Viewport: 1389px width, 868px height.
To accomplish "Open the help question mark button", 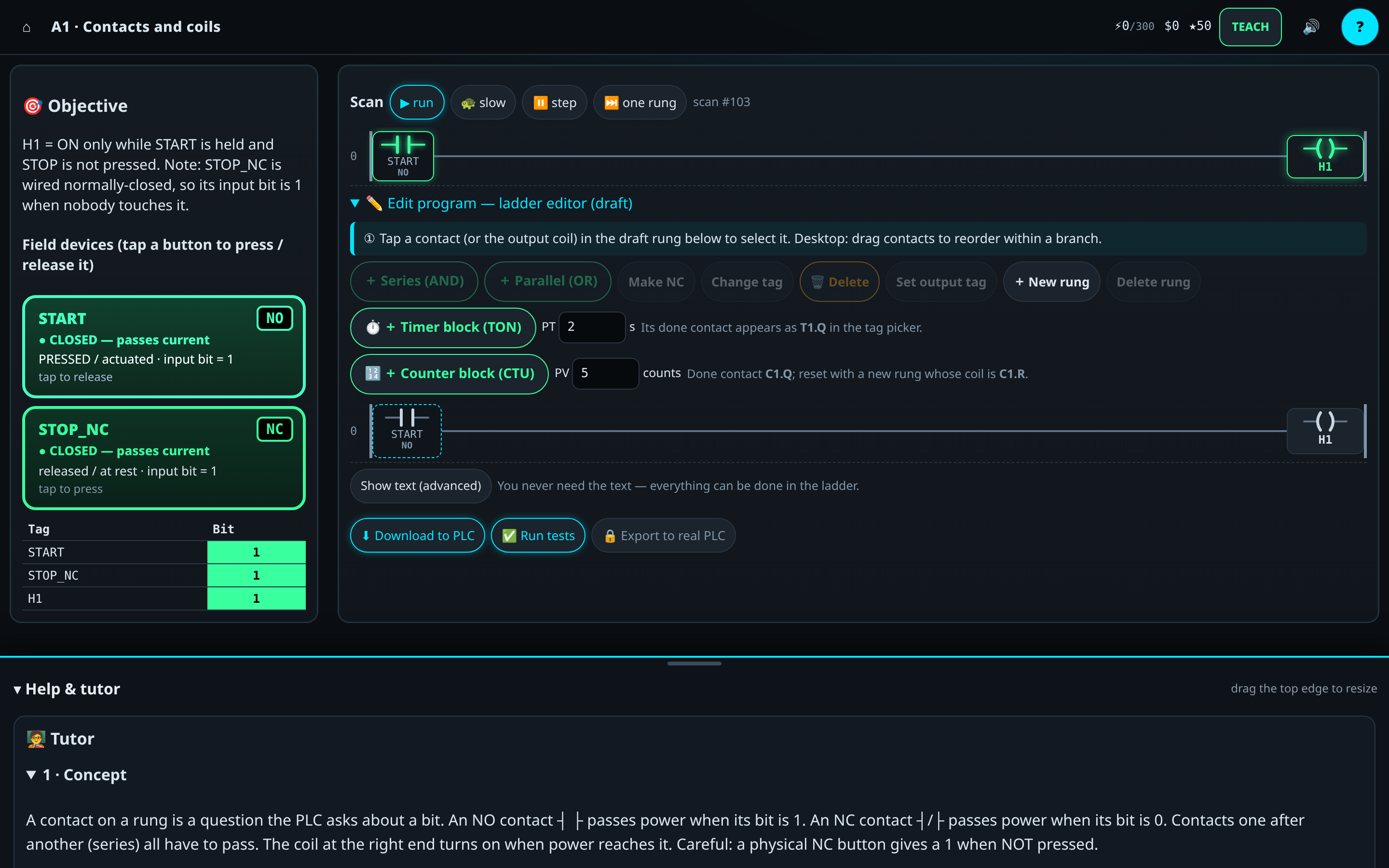I will pyautogui.click(x=1359, y=27).
